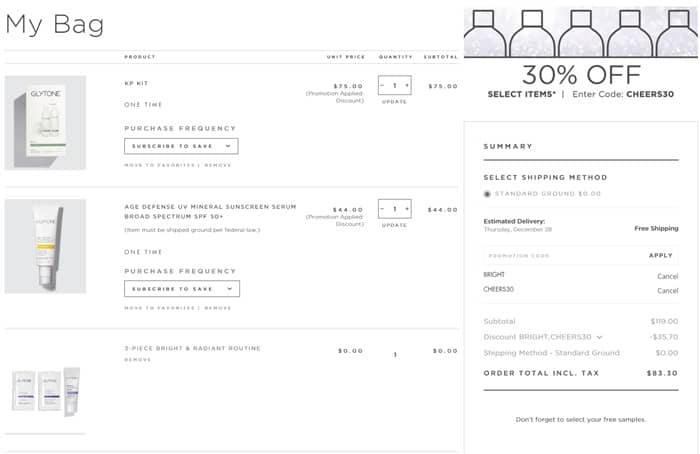Apply the promotion code
Screen dimensions: 700x454
click(x=661, y=255)
